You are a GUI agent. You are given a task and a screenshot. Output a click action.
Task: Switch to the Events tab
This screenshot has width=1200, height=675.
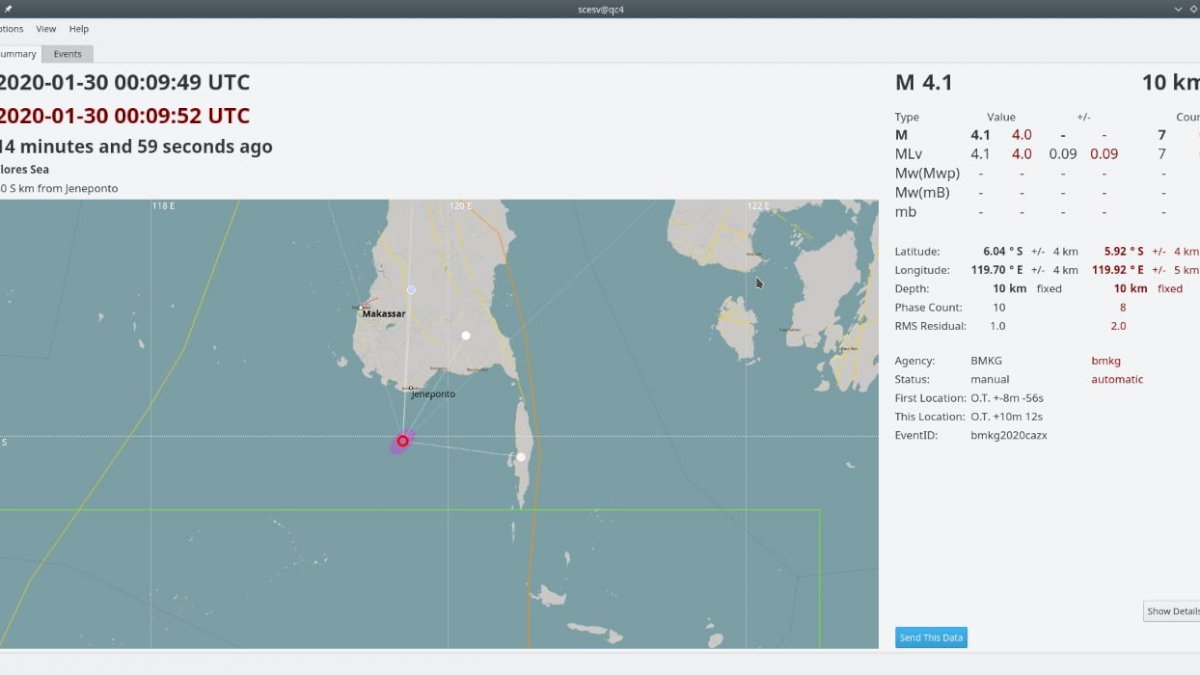(x=68, y=54)
